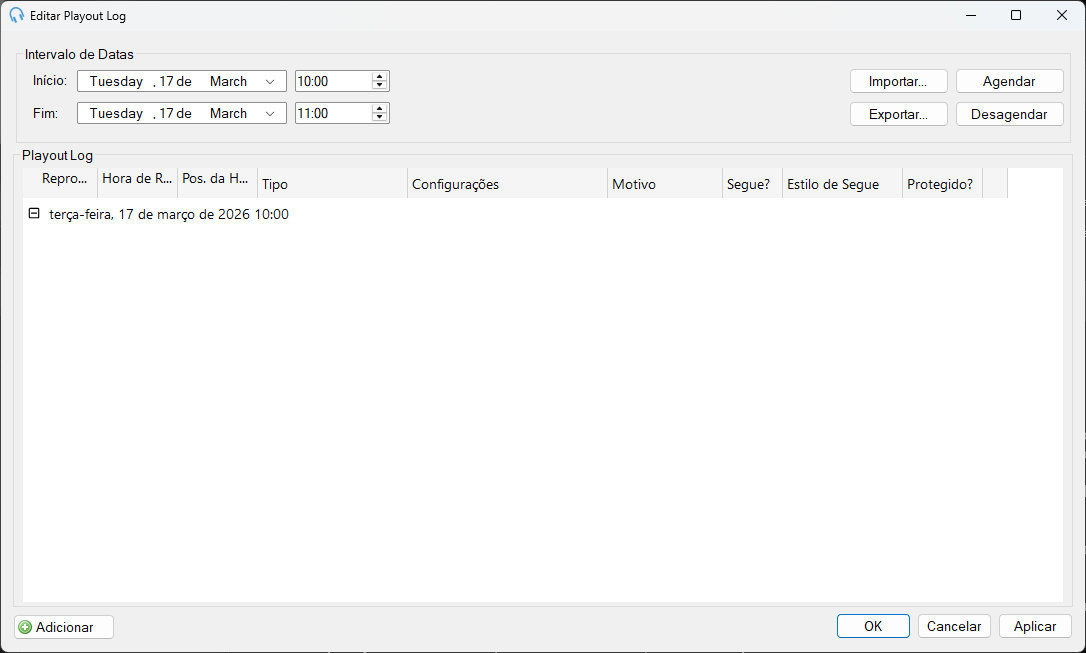Decrease Início time with down spinner arrow
The image size is (1086, 653).
click(x=379, y=85)
